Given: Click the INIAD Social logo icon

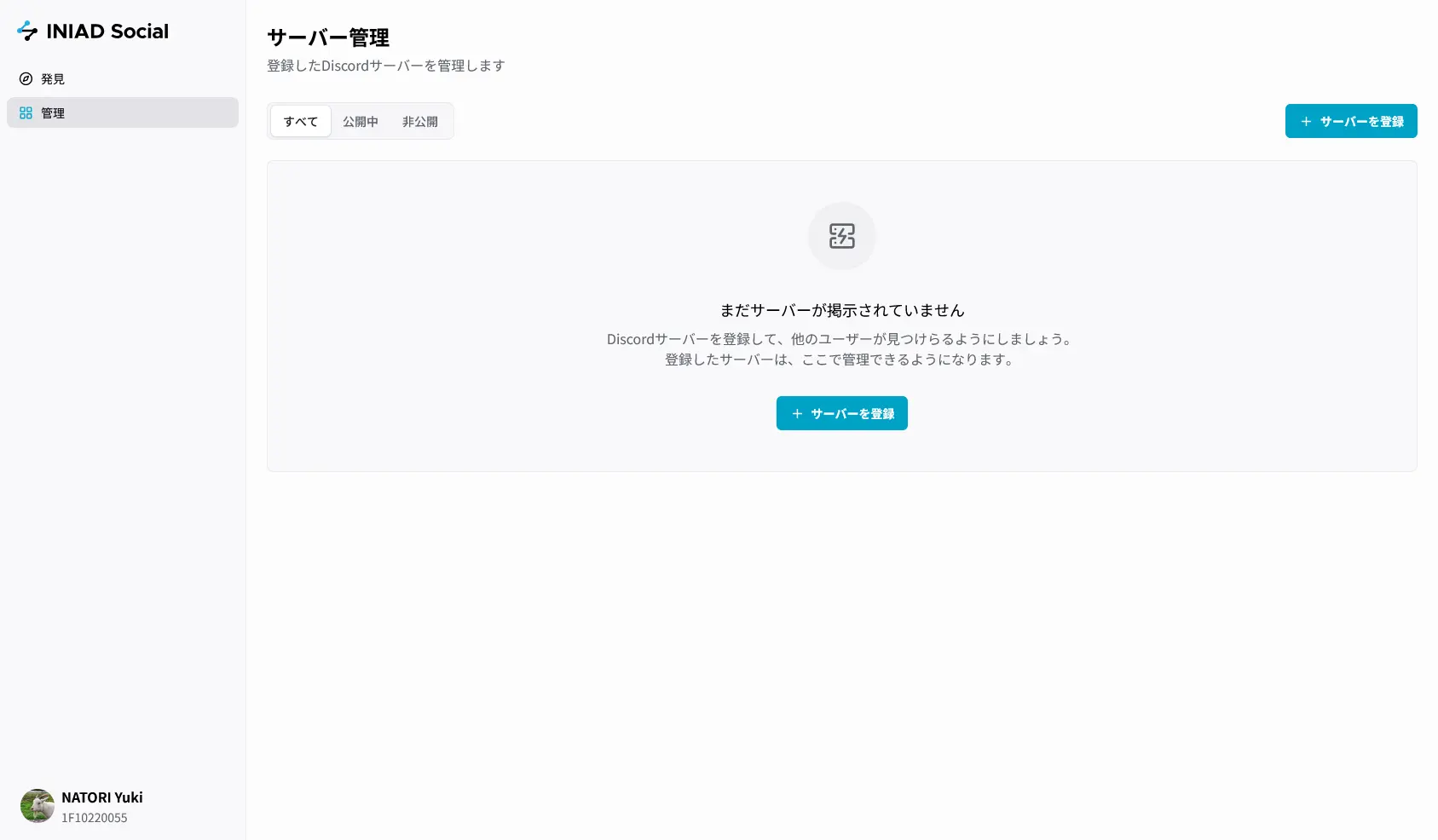Looking at the screenshot, I should (x=28, y=31).
